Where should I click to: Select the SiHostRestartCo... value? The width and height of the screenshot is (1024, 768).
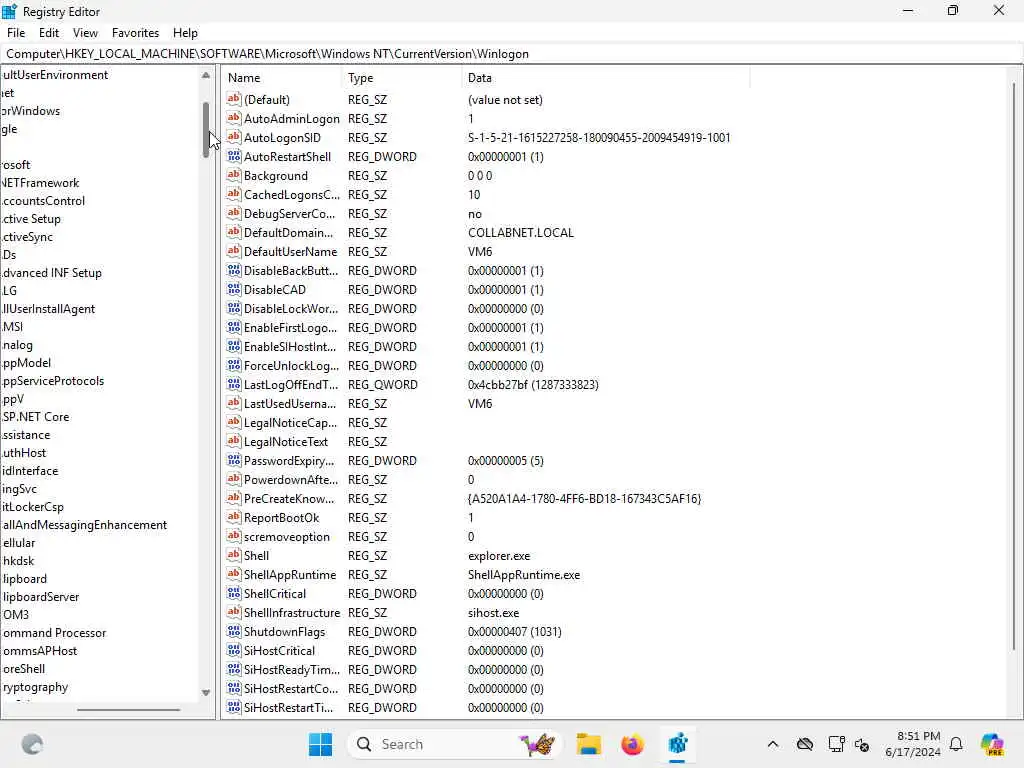click(x=291, y=688)
